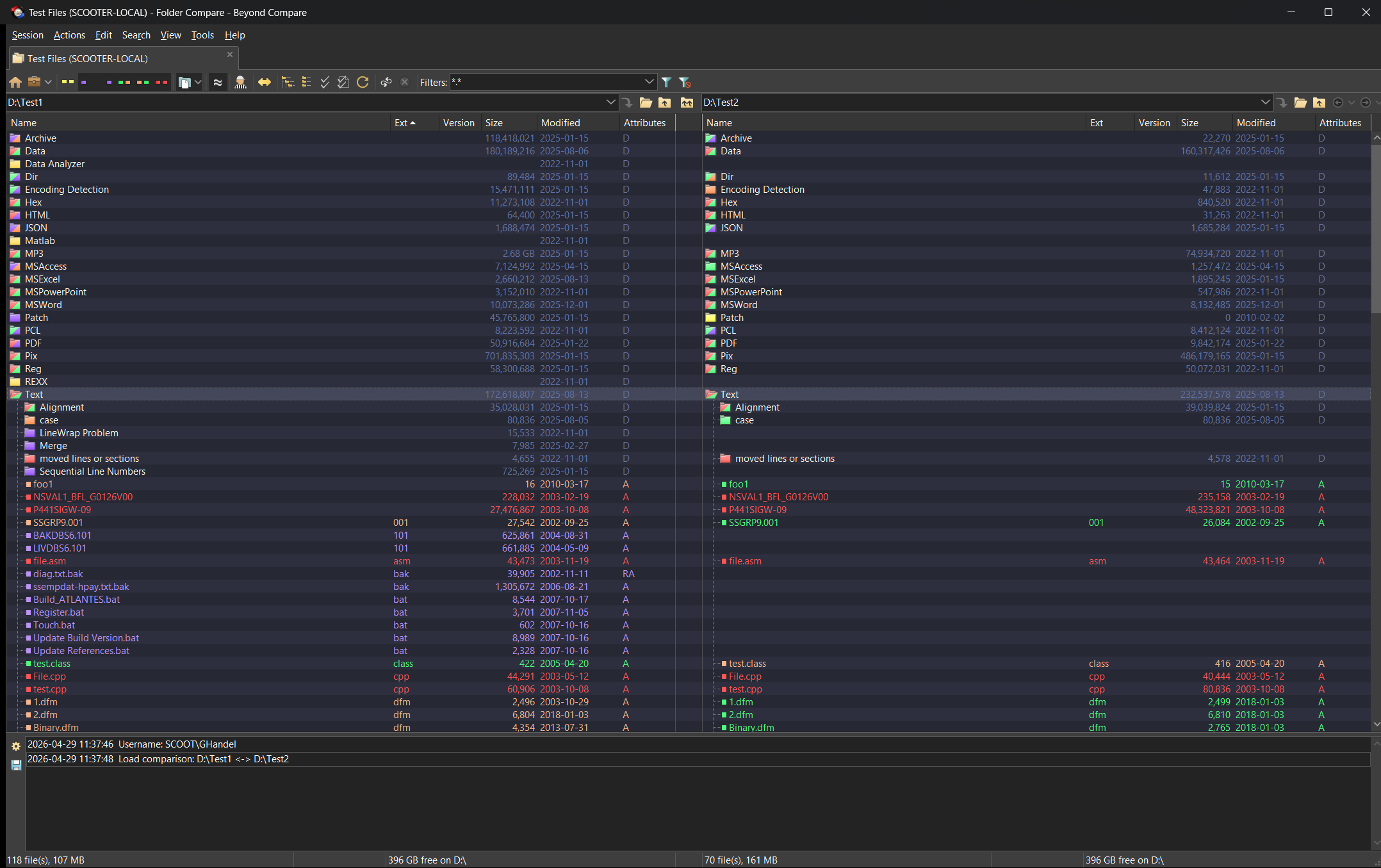The width and height of the screenshot is (1381, 868).
Task: Sort left pane by Ext column
Action: (414, 122)
